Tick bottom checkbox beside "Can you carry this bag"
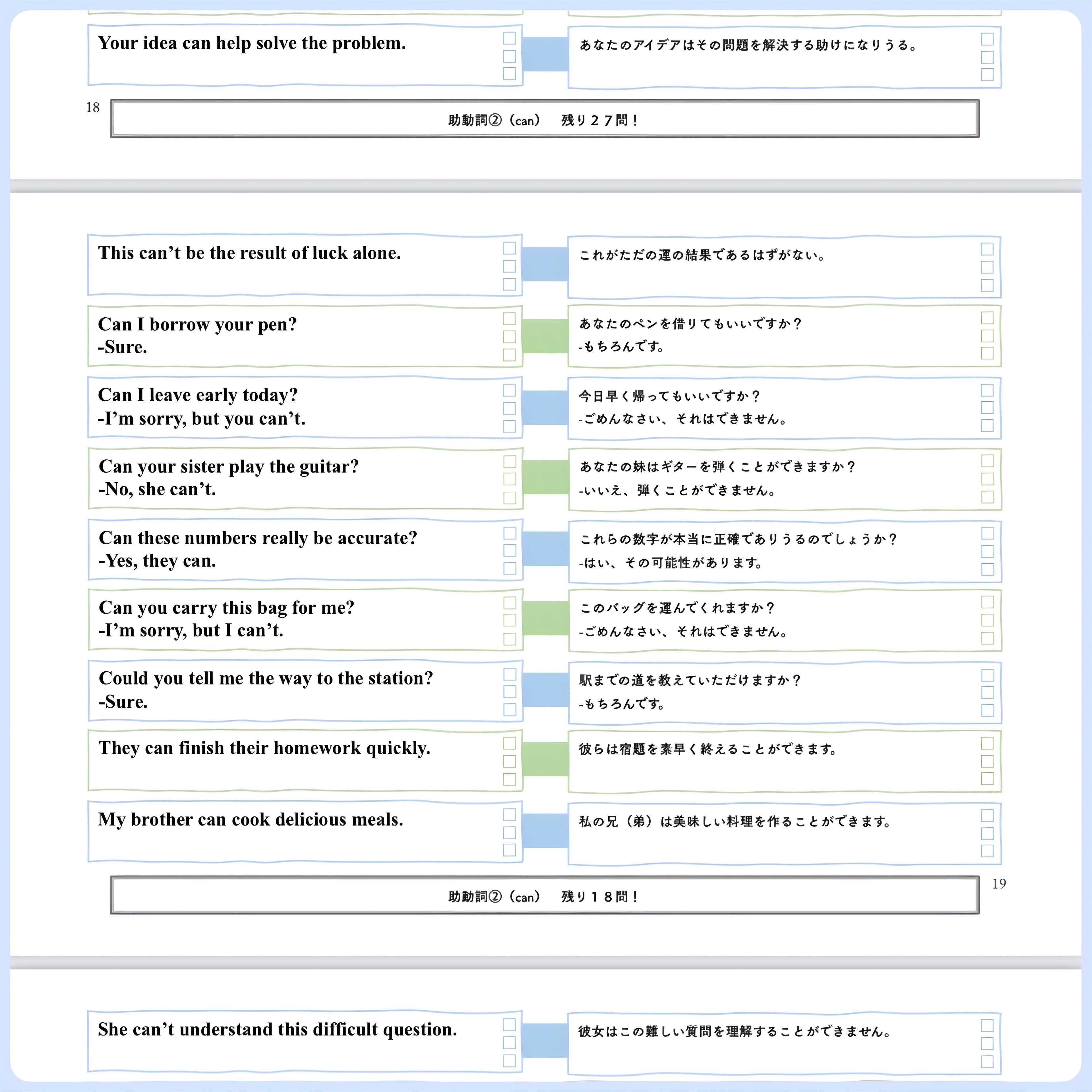1092x1092 pixels. (x=509, y=639)
